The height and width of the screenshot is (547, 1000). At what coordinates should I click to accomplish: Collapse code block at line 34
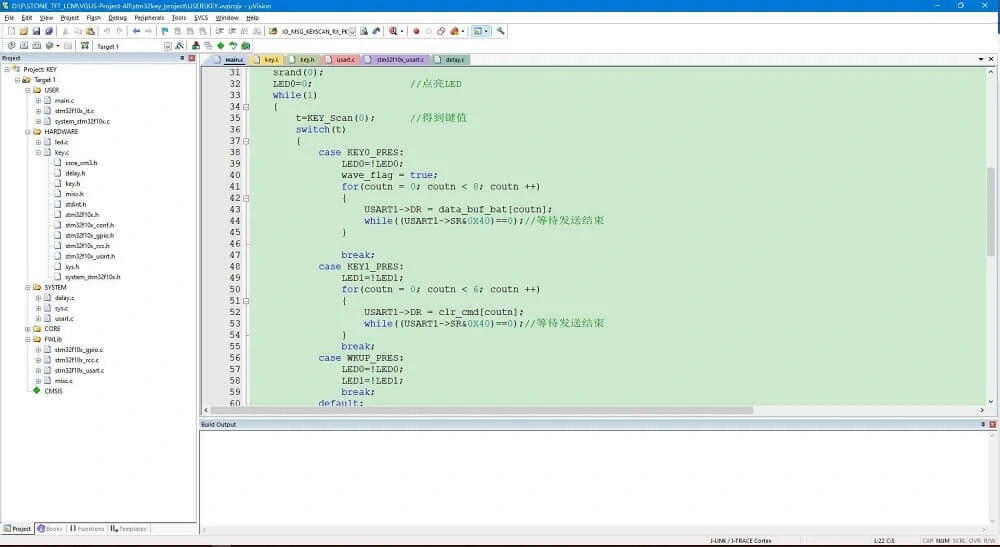pyautogui.click(x=246, y=107)
